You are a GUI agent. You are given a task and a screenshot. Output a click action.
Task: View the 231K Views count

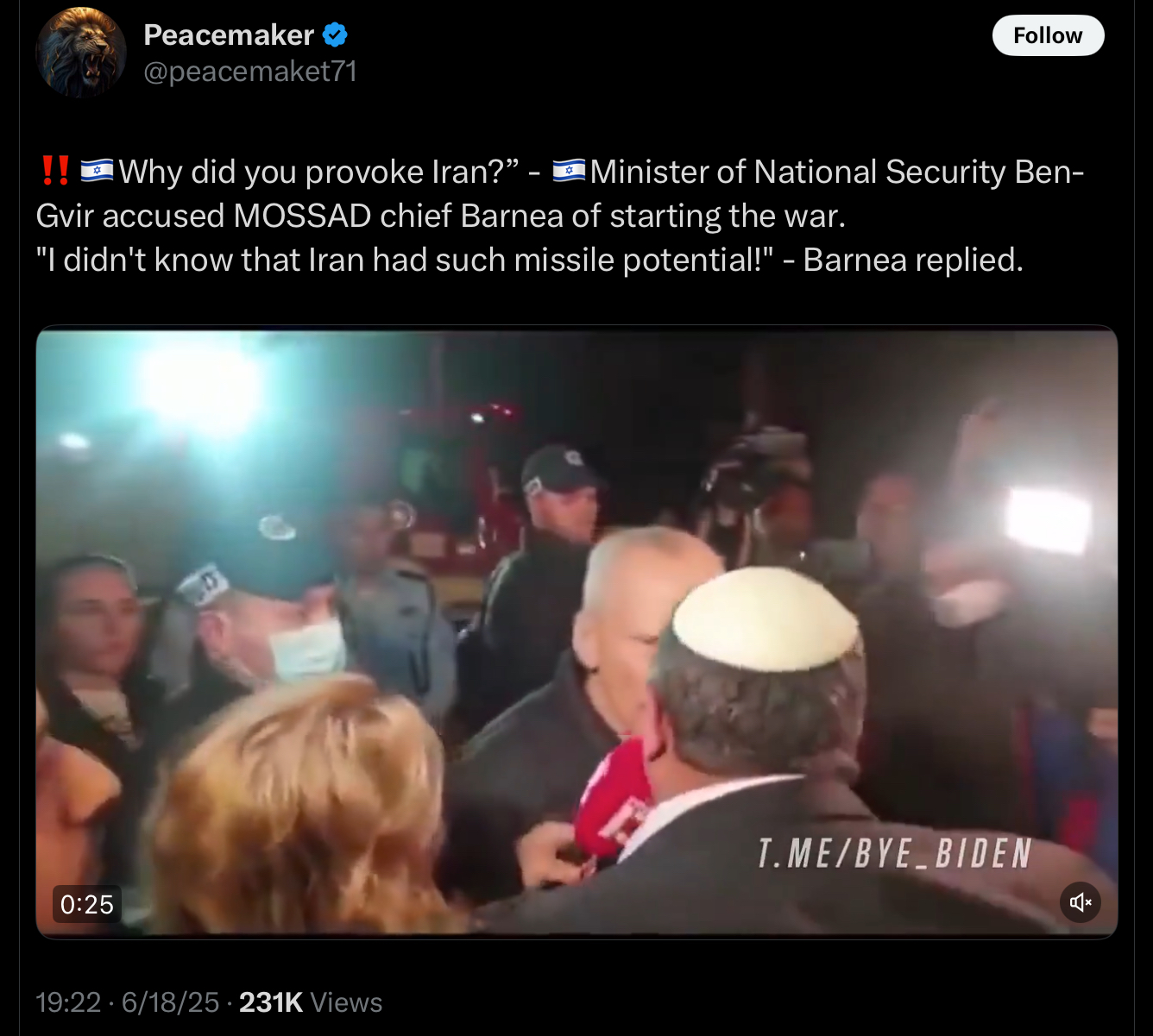pyautogui.click(x=311, y=1002)
